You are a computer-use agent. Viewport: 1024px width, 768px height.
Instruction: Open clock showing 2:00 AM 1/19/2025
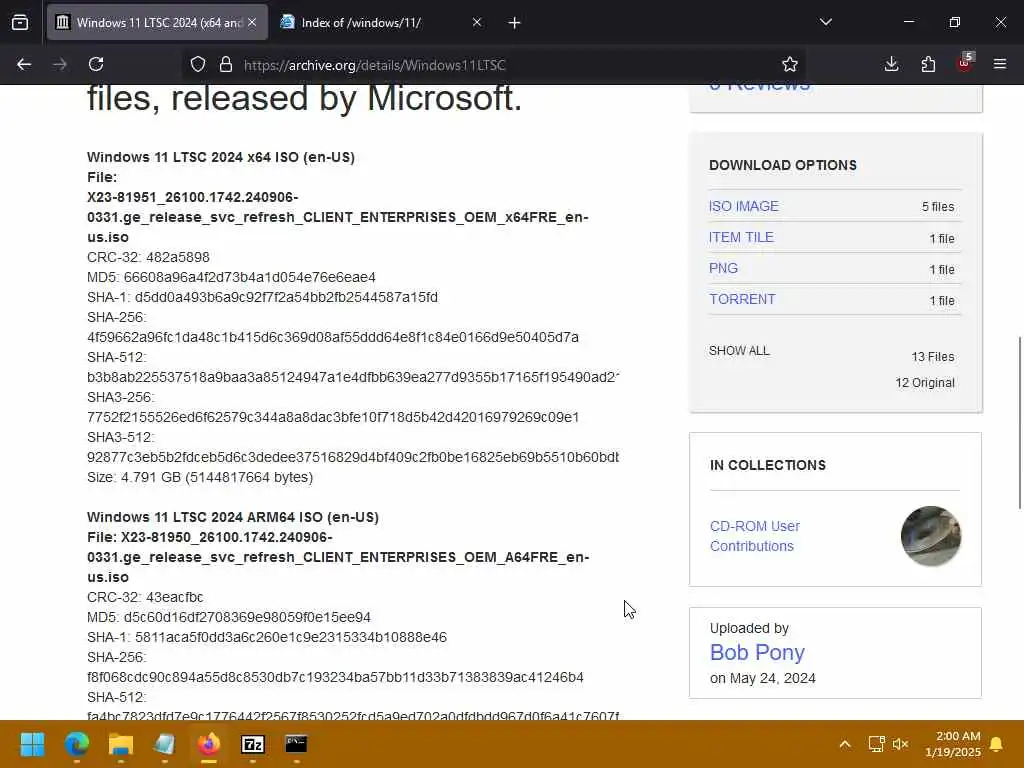coord(953,744)
